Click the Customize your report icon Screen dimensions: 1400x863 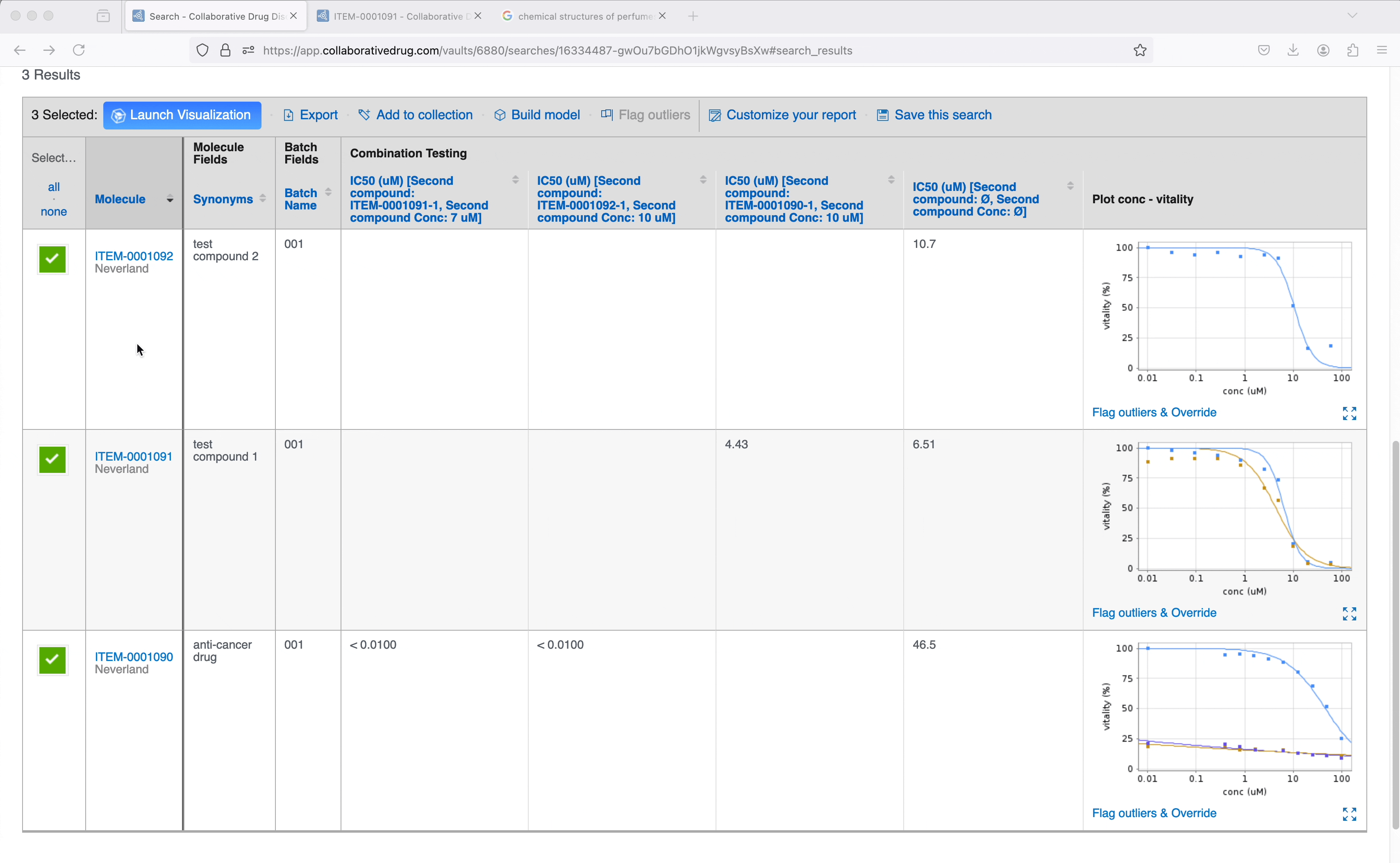click(x=714, y=115)
